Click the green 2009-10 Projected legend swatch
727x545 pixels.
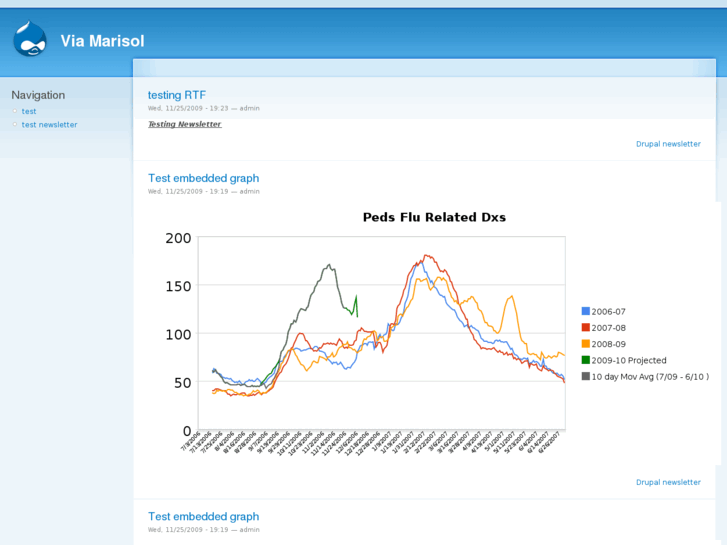[x=586, y=360]
